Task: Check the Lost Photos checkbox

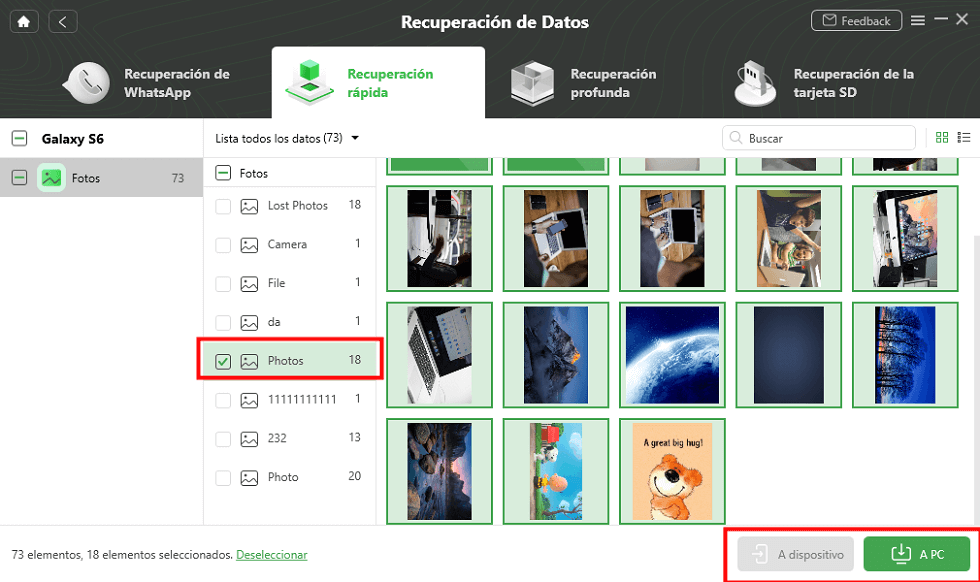Action: [223, 206]
